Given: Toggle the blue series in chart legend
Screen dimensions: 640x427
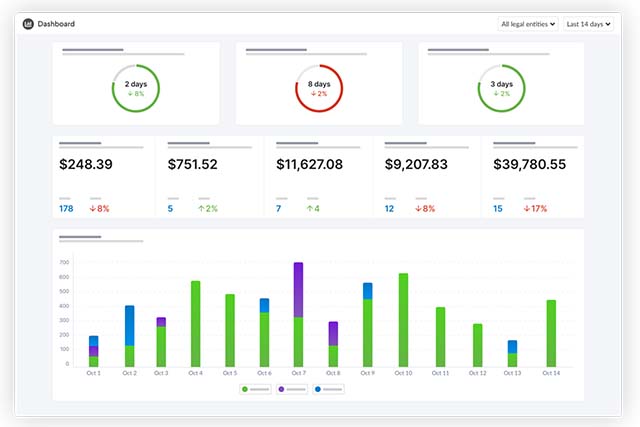Looking at the screenshot, I should [x=331, y=388].
